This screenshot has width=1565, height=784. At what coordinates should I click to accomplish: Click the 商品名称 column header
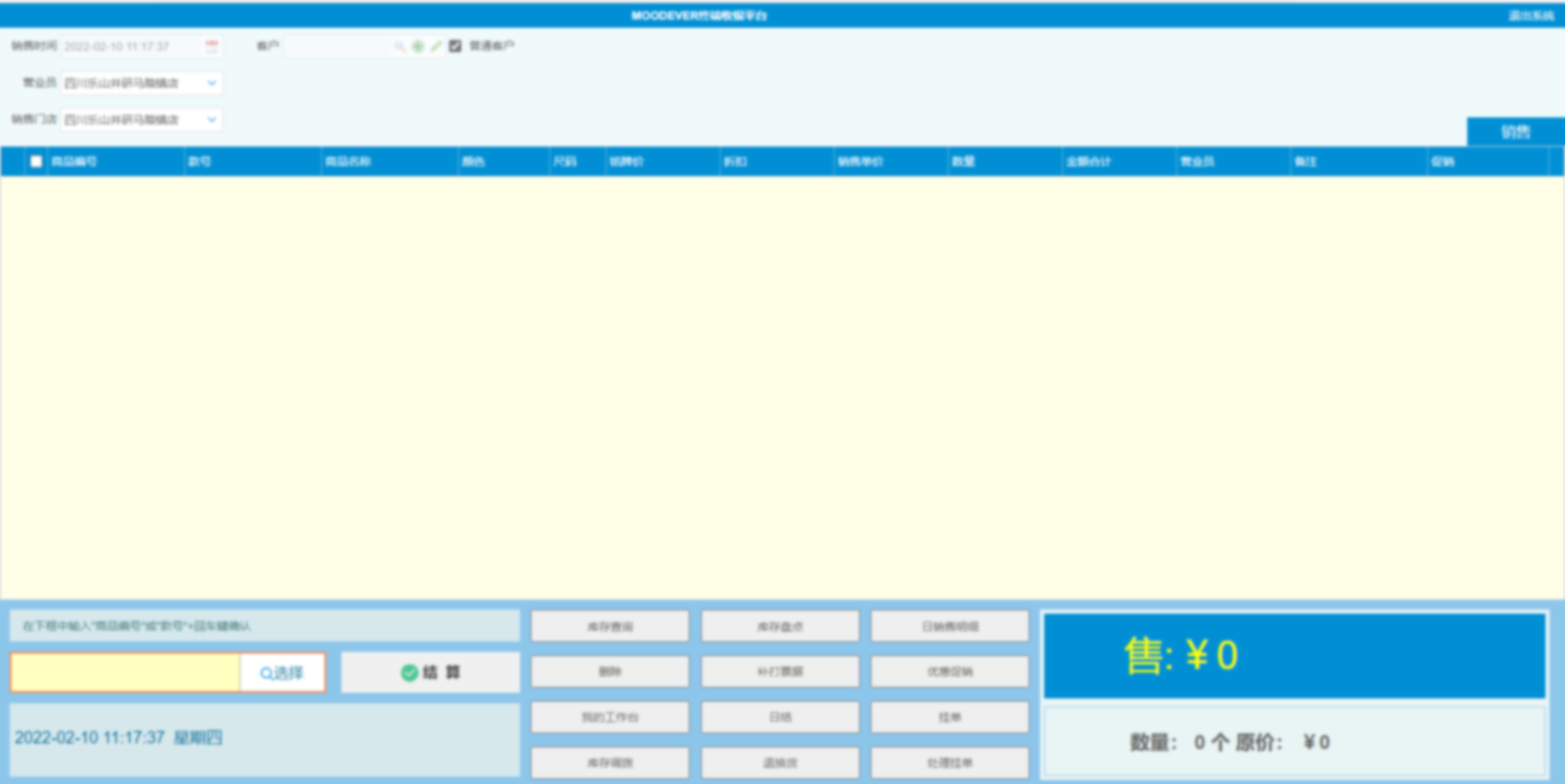348,161
